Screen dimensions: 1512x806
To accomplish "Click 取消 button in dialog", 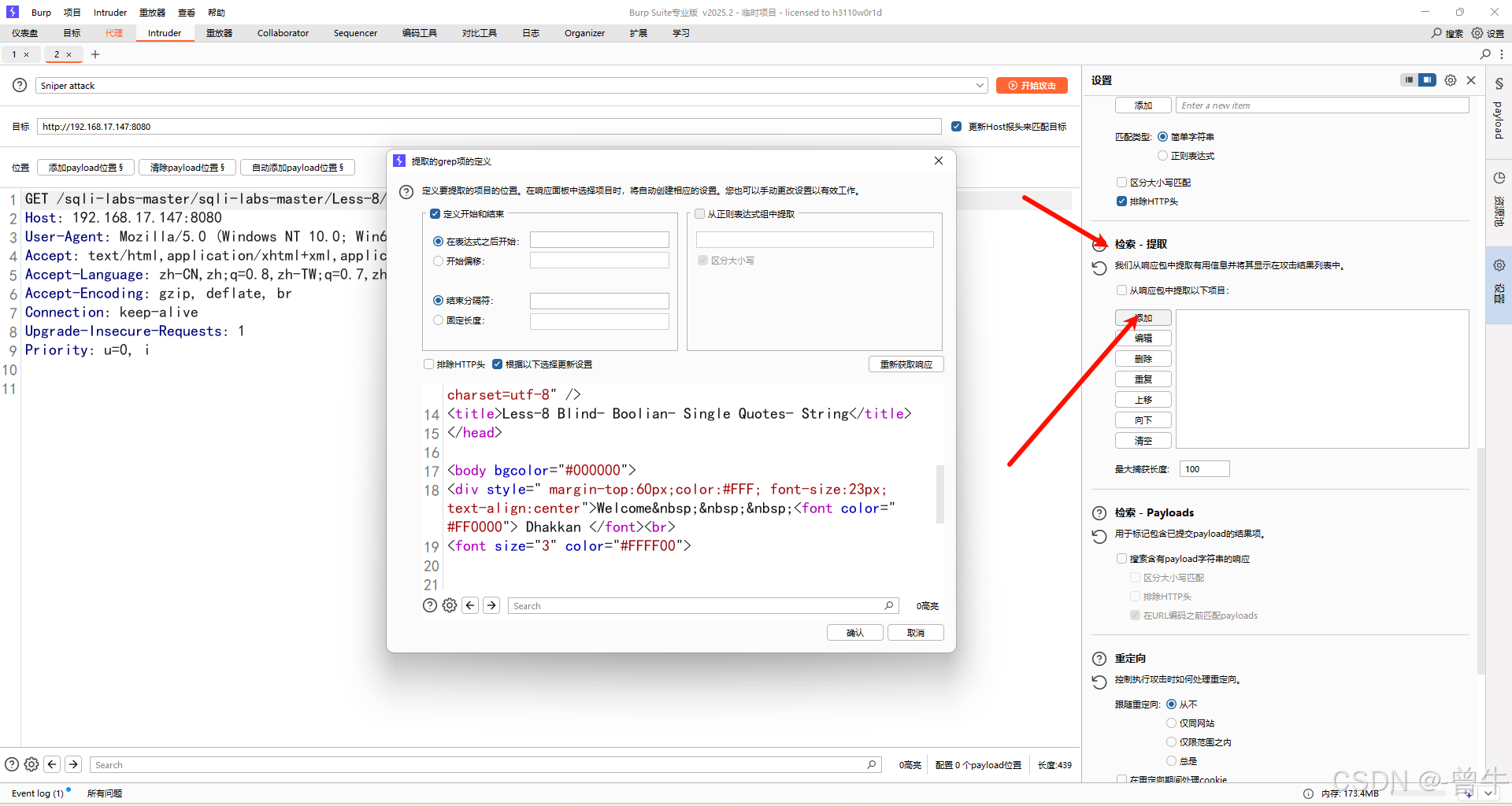I will click(916, 633).
